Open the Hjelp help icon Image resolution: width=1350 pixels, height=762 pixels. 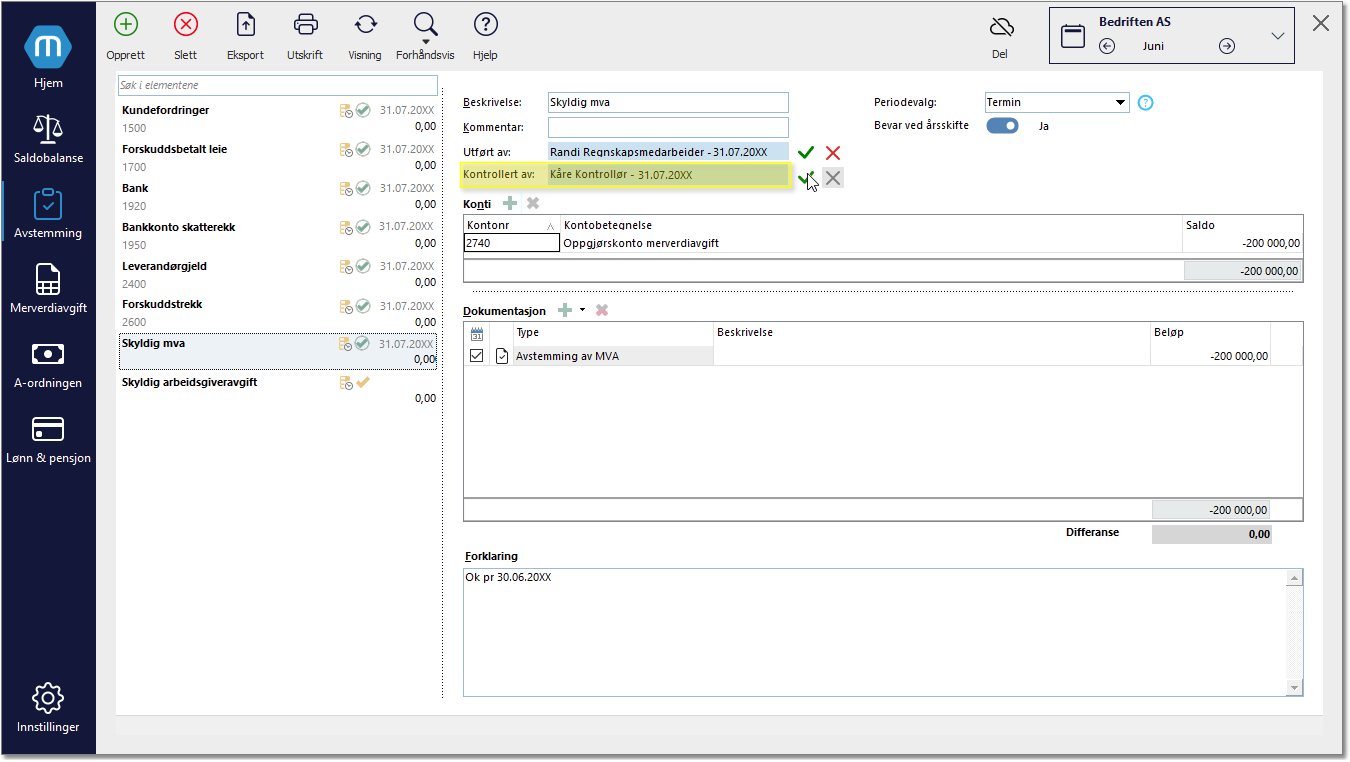tap(485, 25)
